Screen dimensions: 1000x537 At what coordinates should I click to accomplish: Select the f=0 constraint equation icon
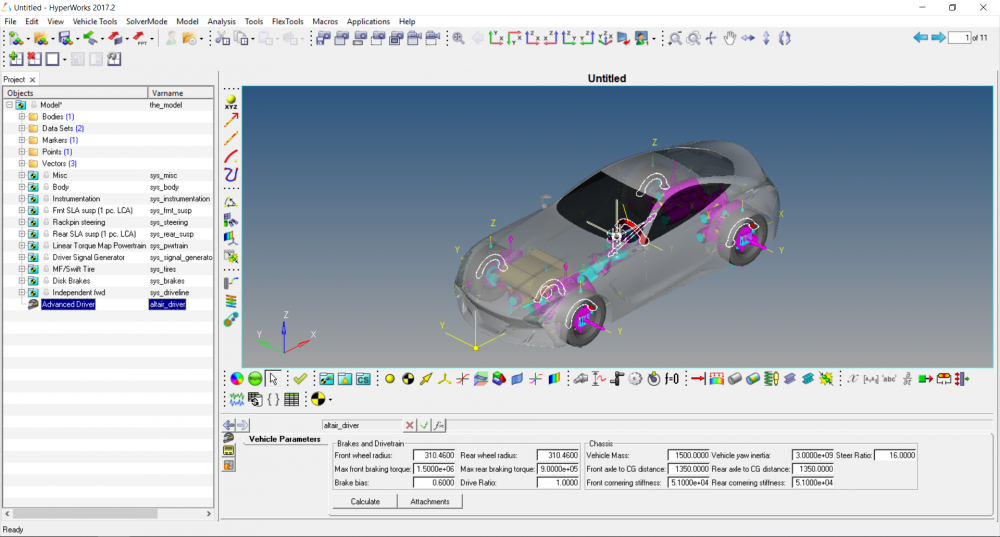coord(672,379)
